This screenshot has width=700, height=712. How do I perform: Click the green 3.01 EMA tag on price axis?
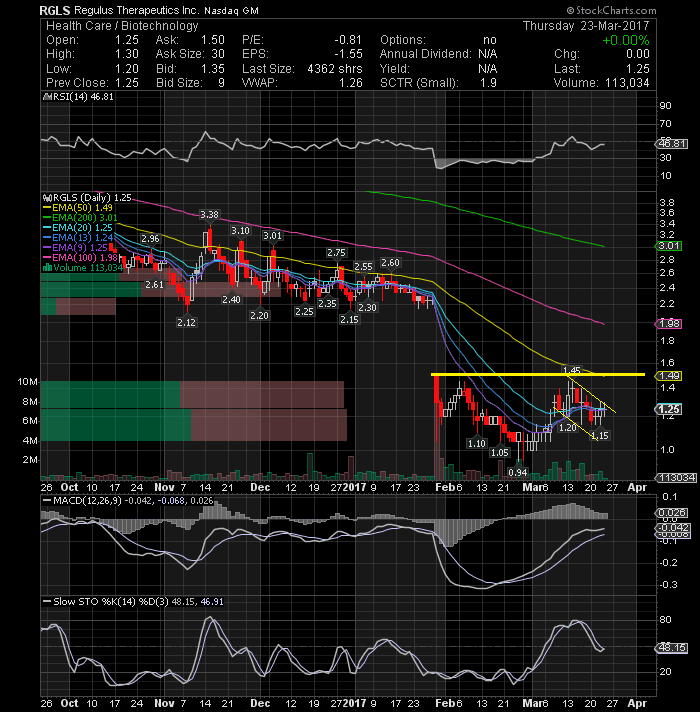(x=669, y=246)
